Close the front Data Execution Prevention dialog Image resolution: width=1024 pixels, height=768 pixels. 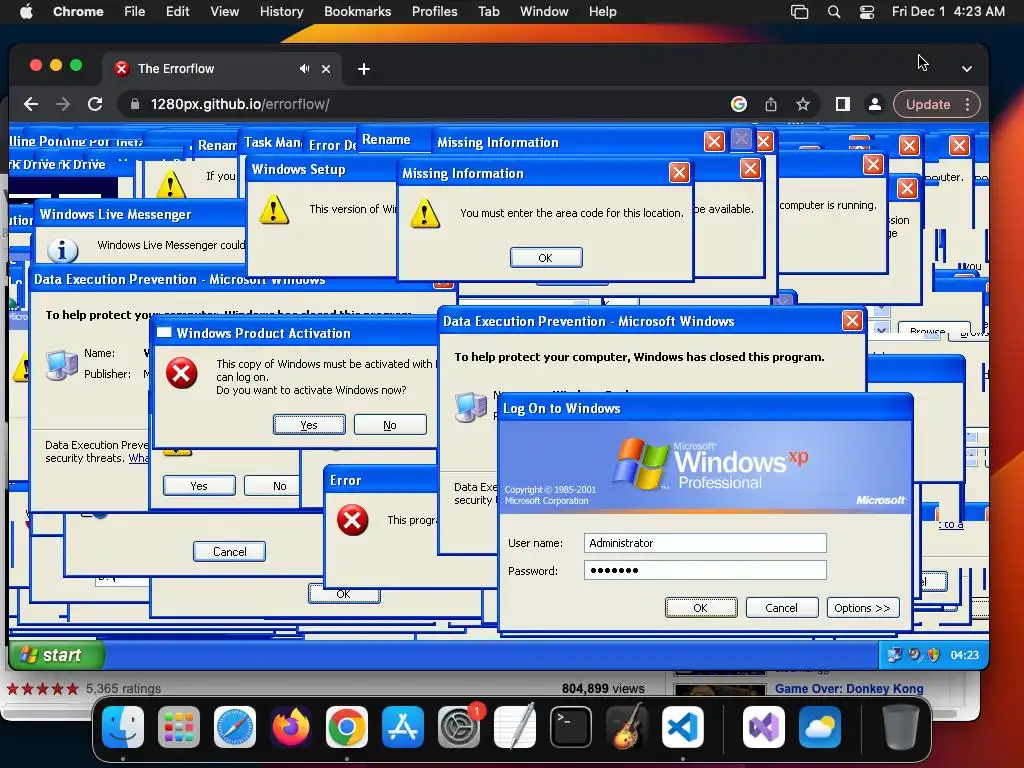tap(852, 321)
